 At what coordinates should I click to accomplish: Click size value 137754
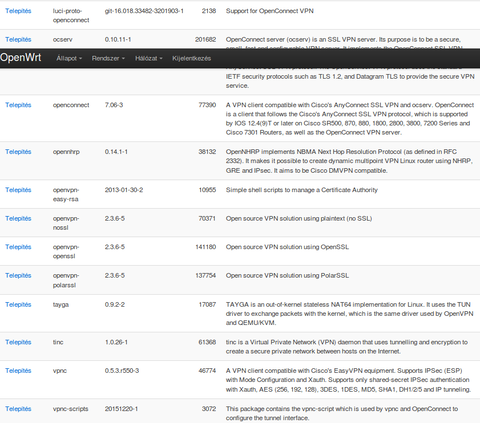click(206, 276)
